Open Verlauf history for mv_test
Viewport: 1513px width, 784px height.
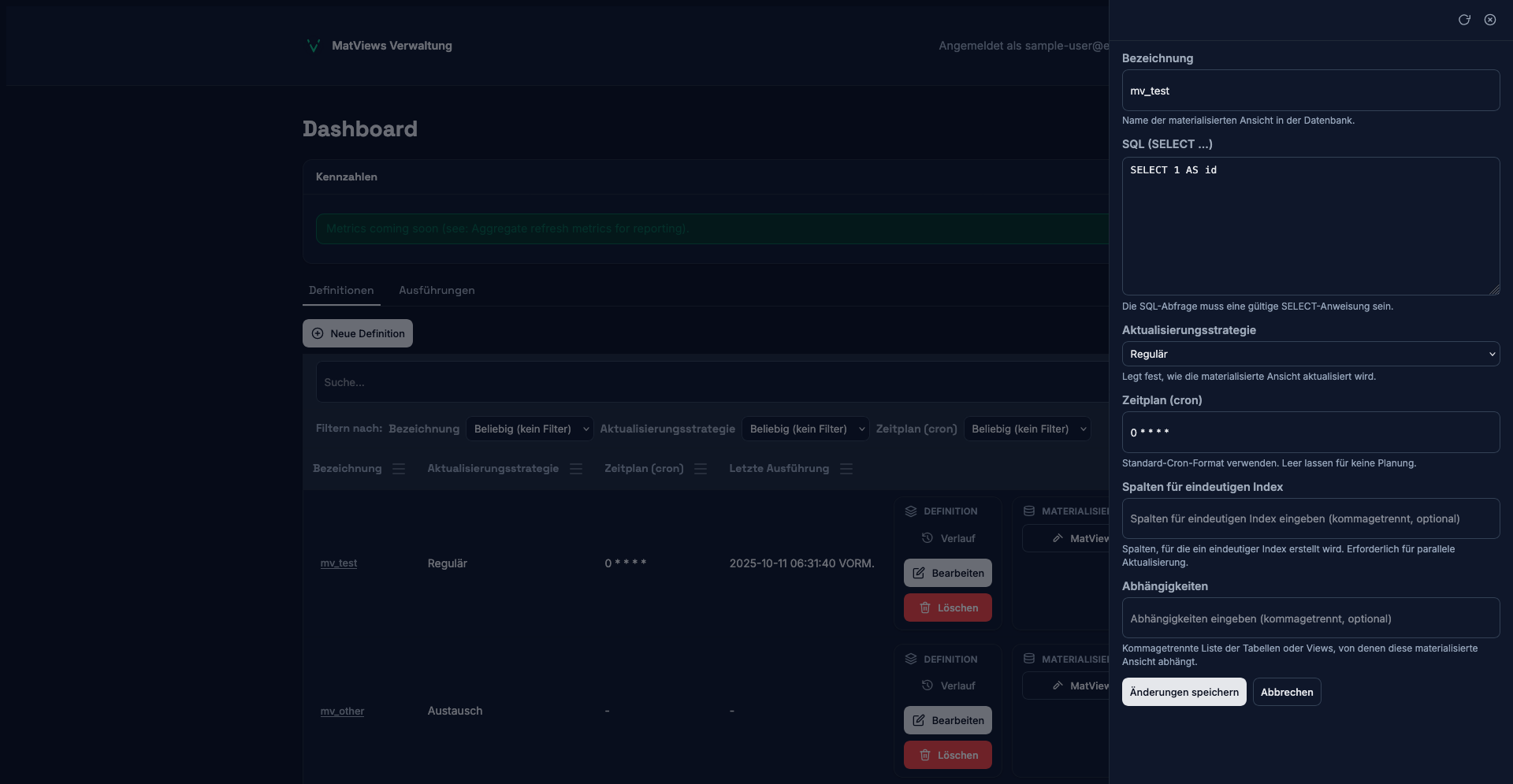click(x=948, y=538)
